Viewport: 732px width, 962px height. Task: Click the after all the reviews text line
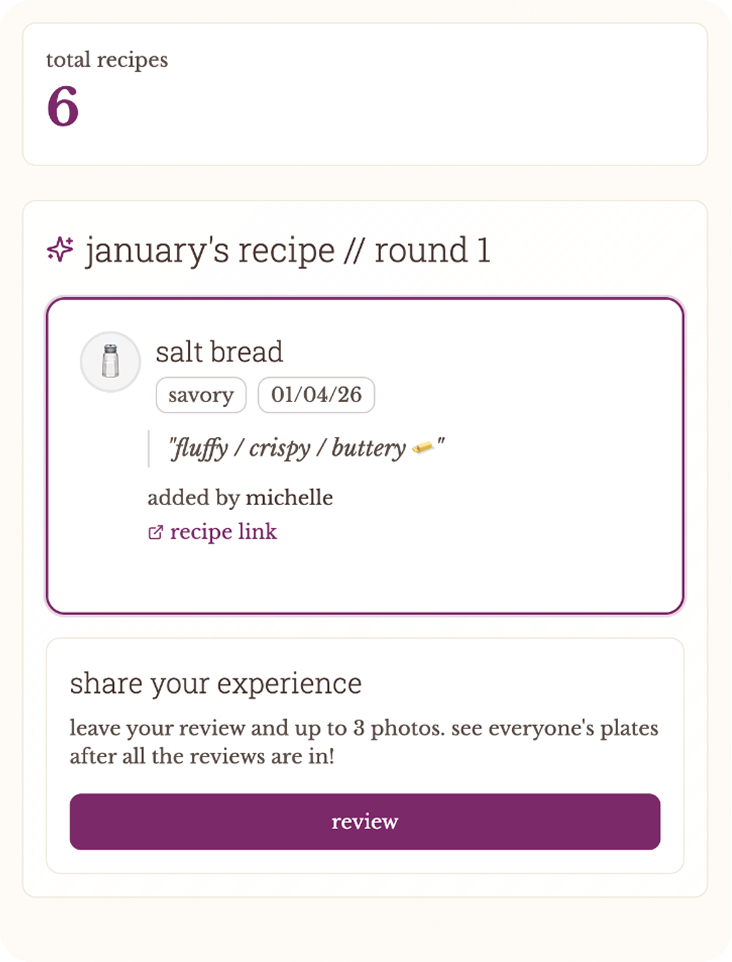[x=202, y=756]
